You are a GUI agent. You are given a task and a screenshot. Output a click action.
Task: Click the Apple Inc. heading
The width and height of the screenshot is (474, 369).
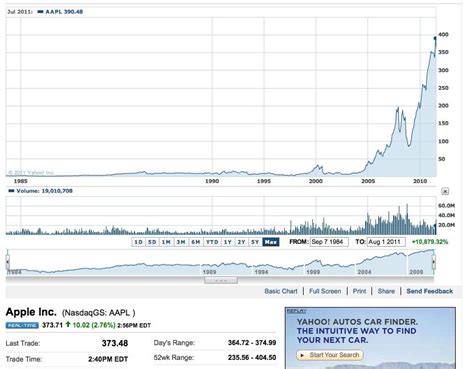click(x=31, y=312)
